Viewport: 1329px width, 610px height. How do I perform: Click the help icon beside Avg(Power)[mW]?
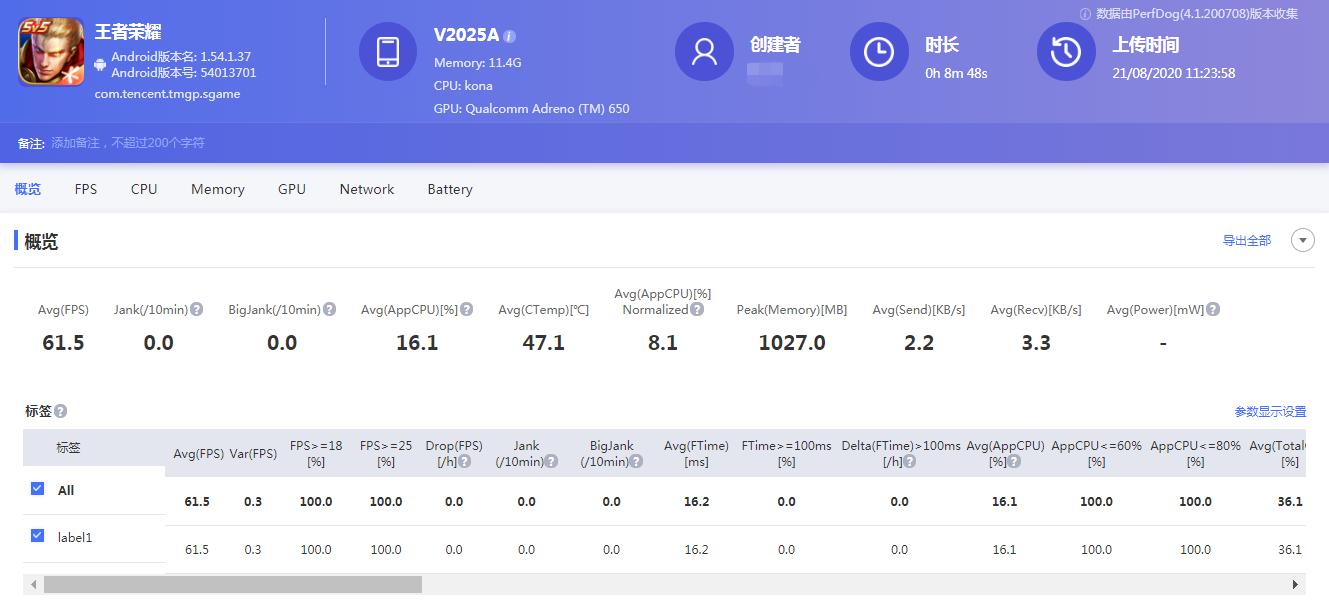1212,309
